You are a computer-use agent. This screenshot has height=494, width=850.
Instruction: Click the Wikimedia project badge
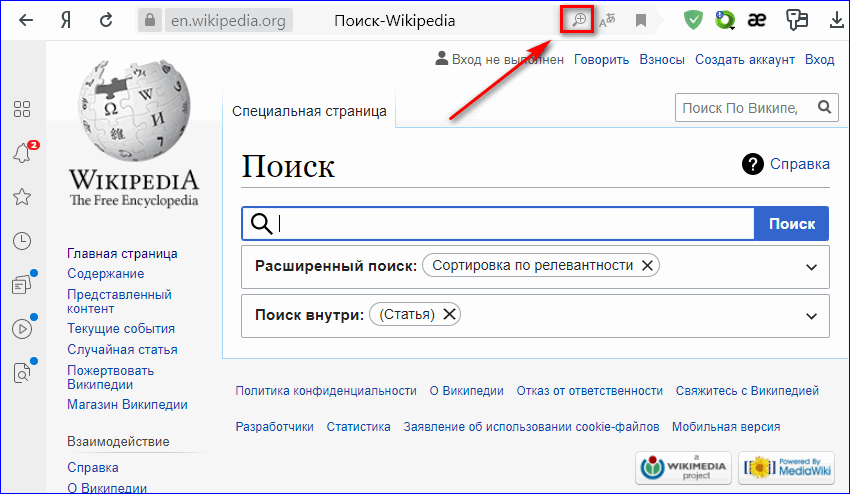(683, 467)
